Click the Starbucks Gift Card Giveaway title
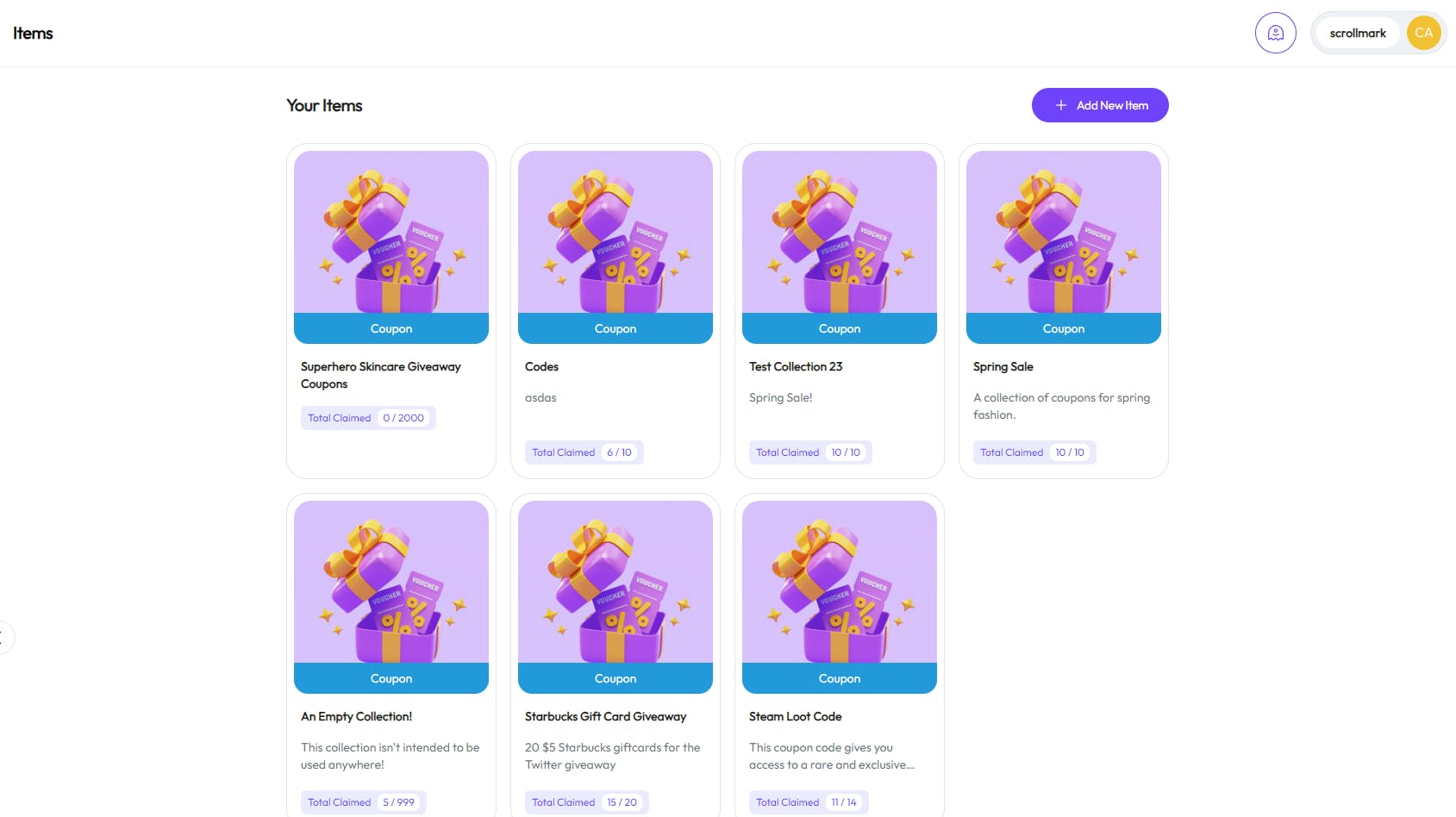 (605, 716)
